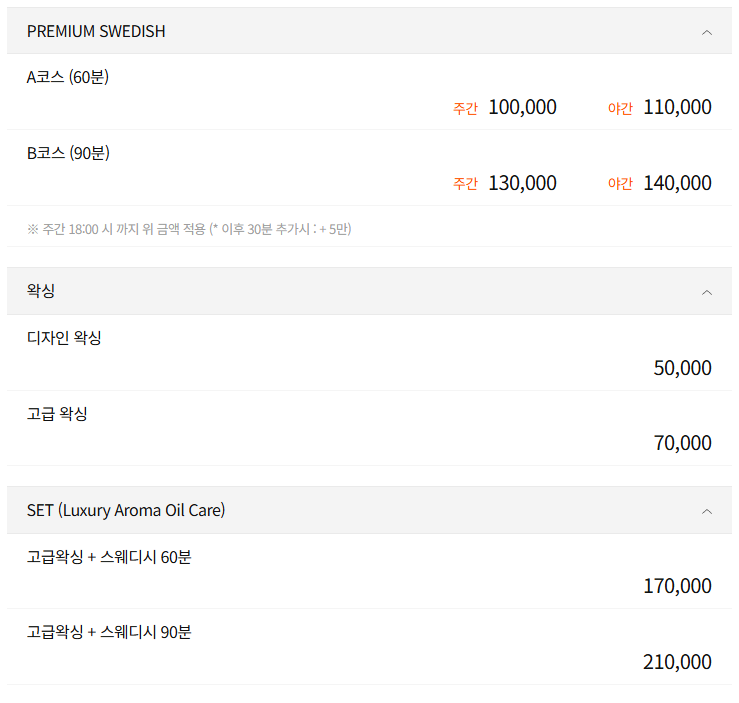Click the 210,000 set price
739x703 pixels.
point(677,662)
